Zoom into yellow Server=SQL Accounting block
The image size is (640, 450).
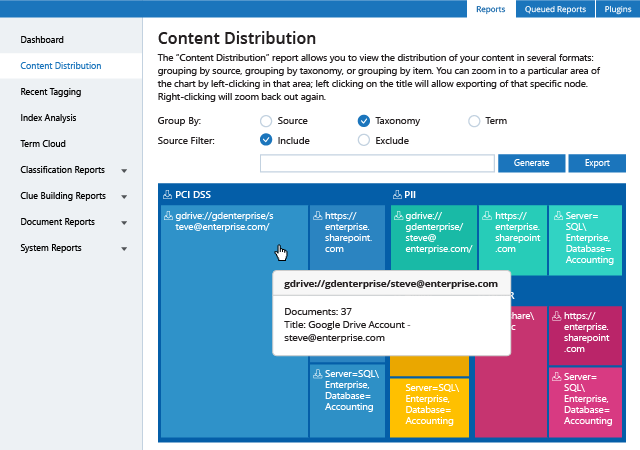point(429,408)
